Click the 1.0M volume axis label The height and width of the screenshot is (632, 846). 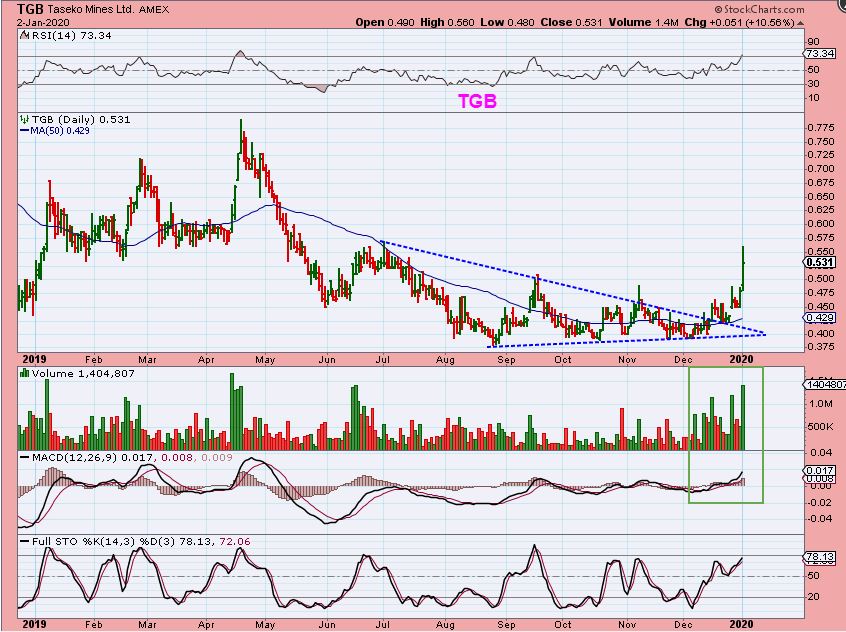point(820,404)
